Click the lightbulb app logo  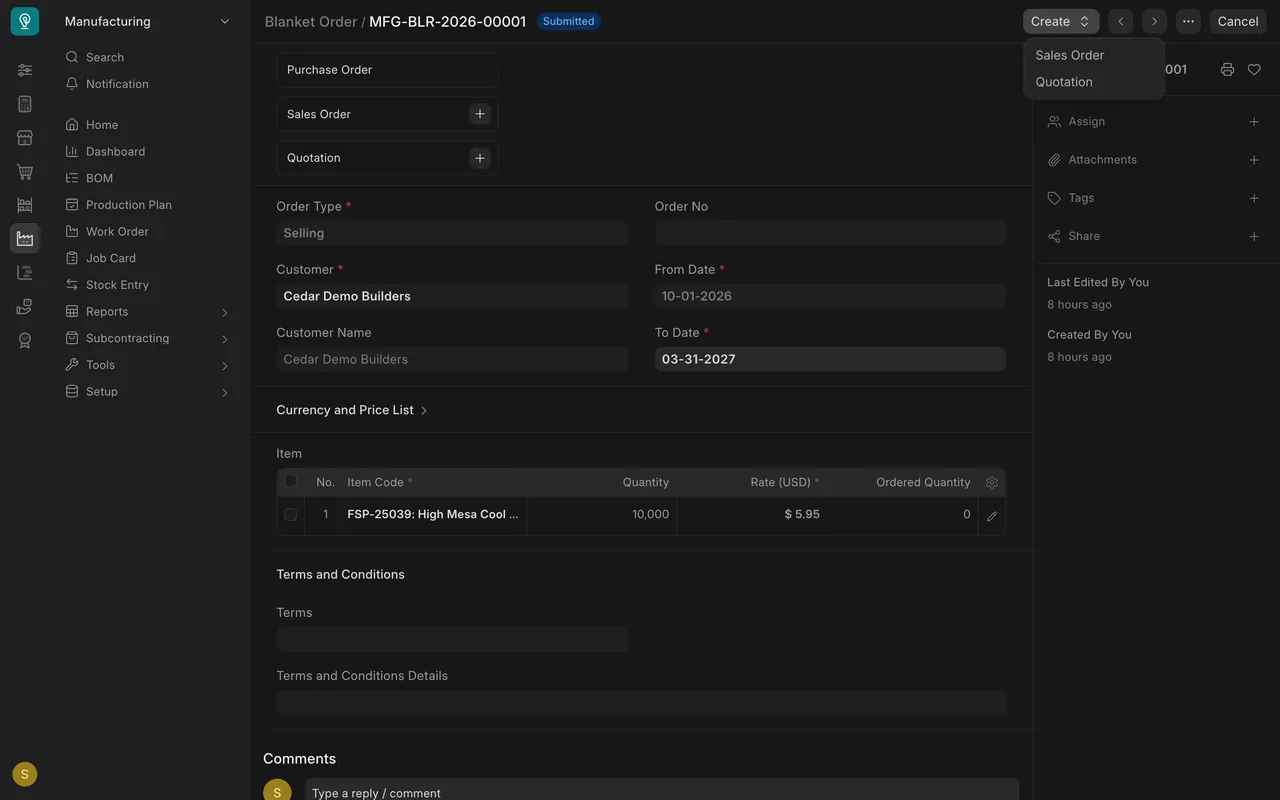(25, 21)
